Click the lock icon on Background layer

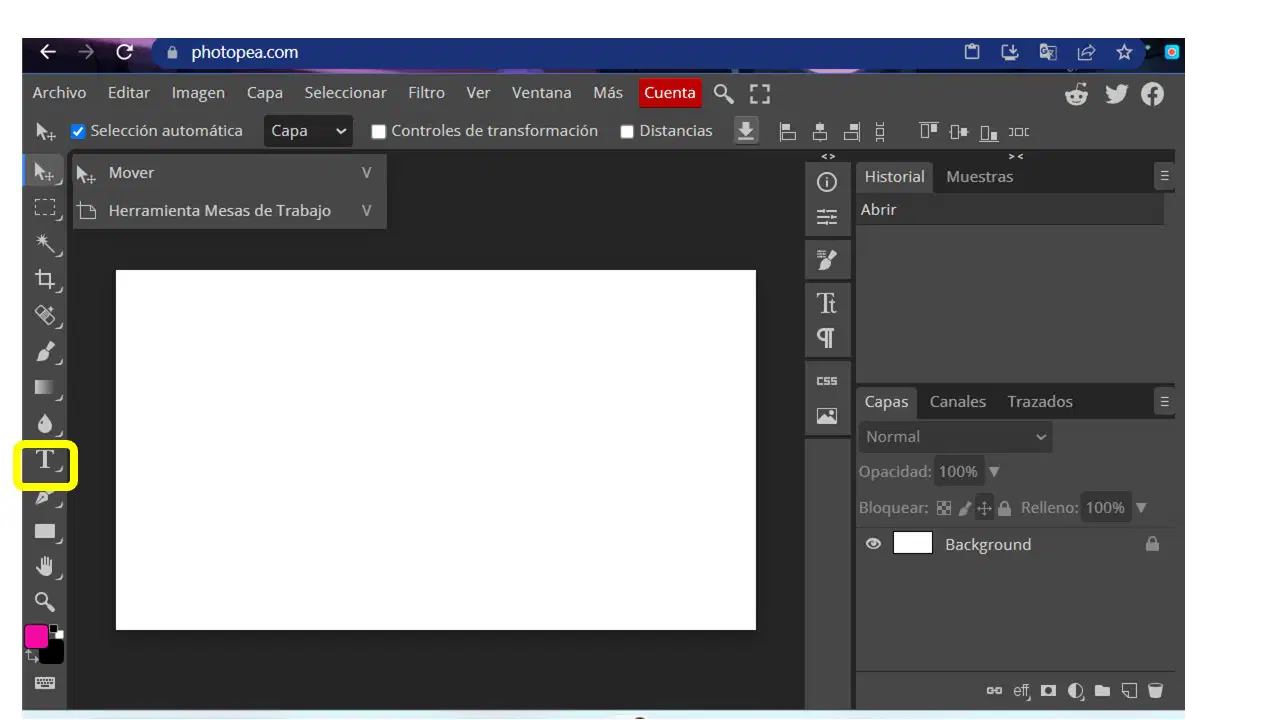coord(1152,544)
